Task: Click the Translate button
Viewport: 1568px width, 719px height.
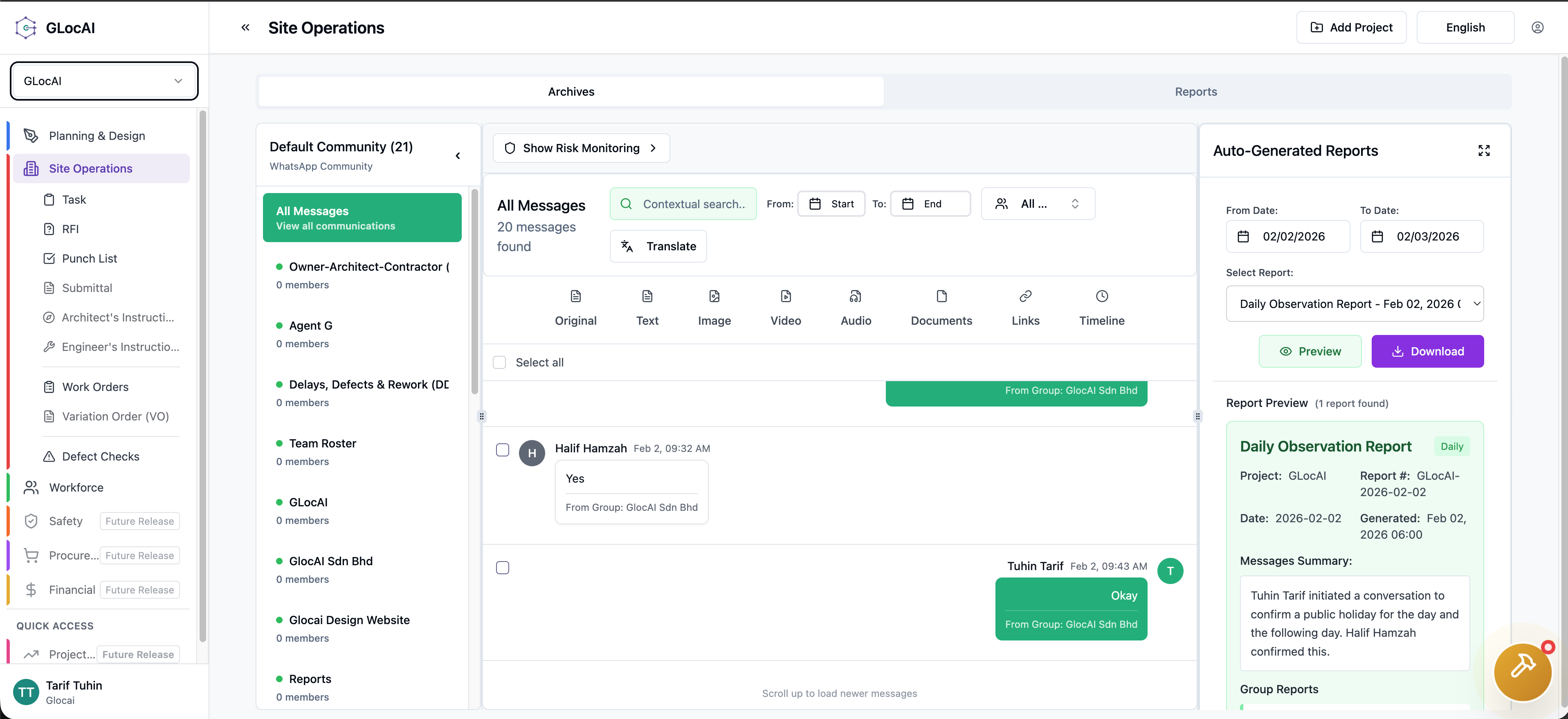Action: tap(658, 246)
